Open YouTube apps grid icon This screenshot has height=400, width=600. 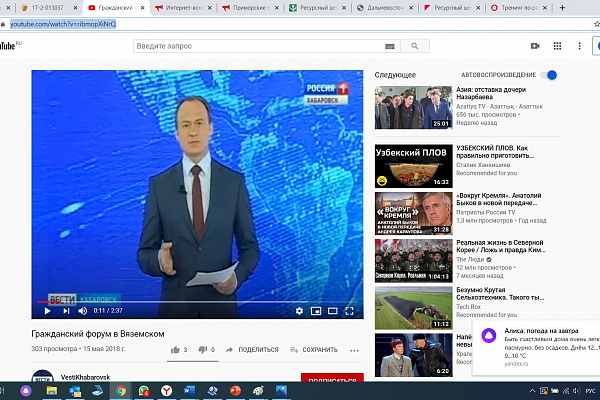[557, 46]
